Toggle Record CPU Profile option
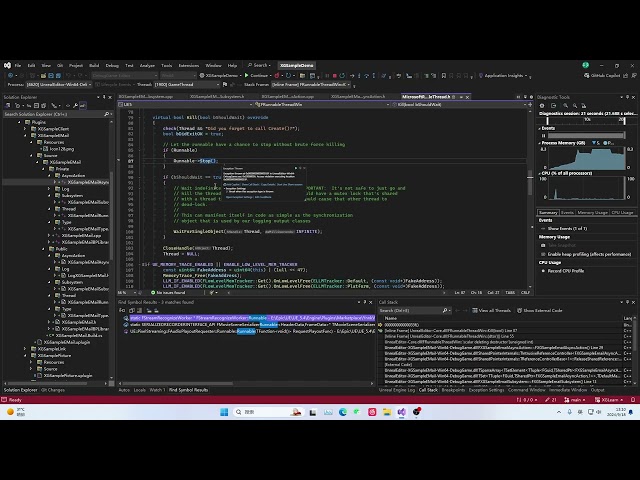 click(x=562, y=271)
